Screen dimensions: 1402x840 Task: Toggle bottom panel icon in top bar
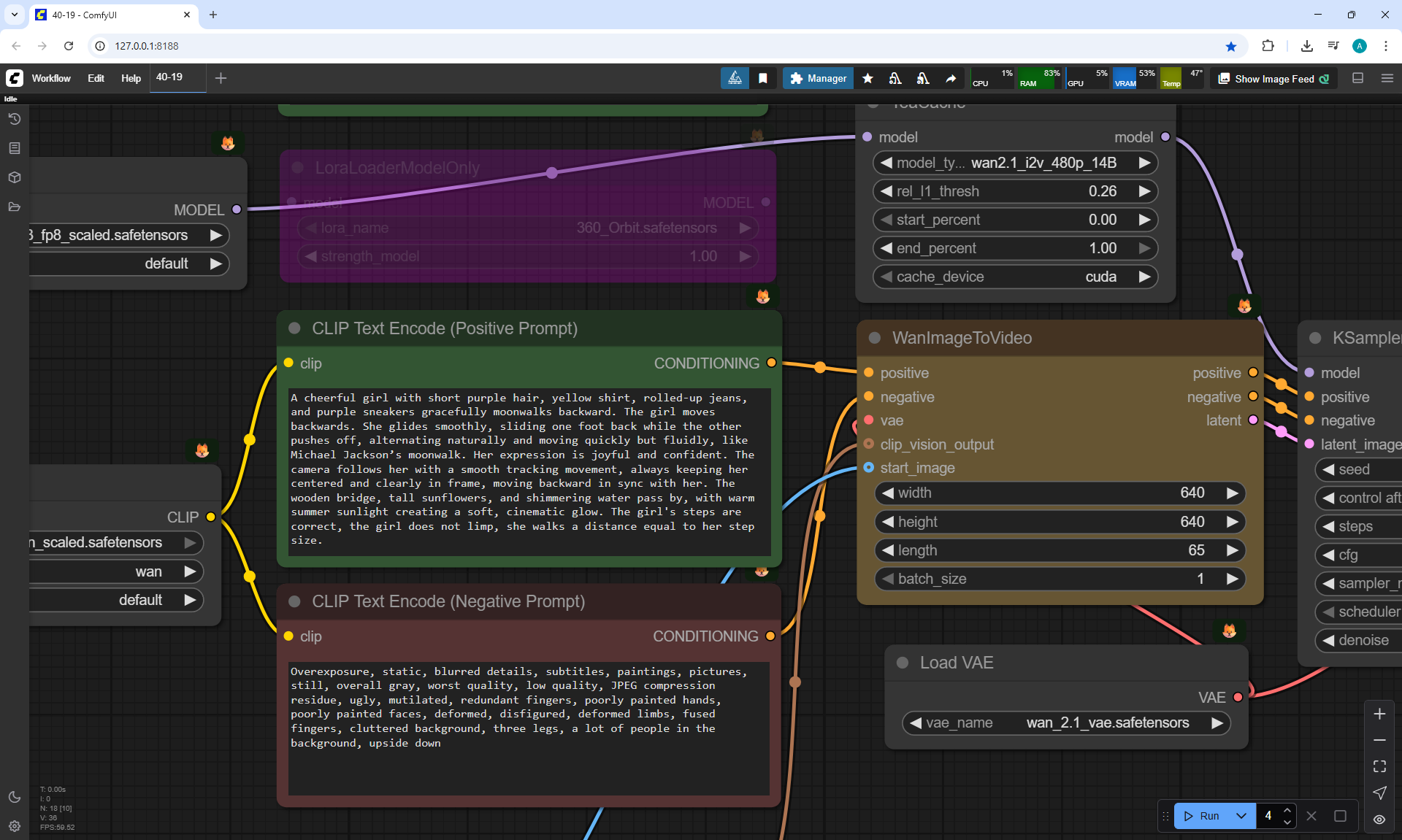1358,78
